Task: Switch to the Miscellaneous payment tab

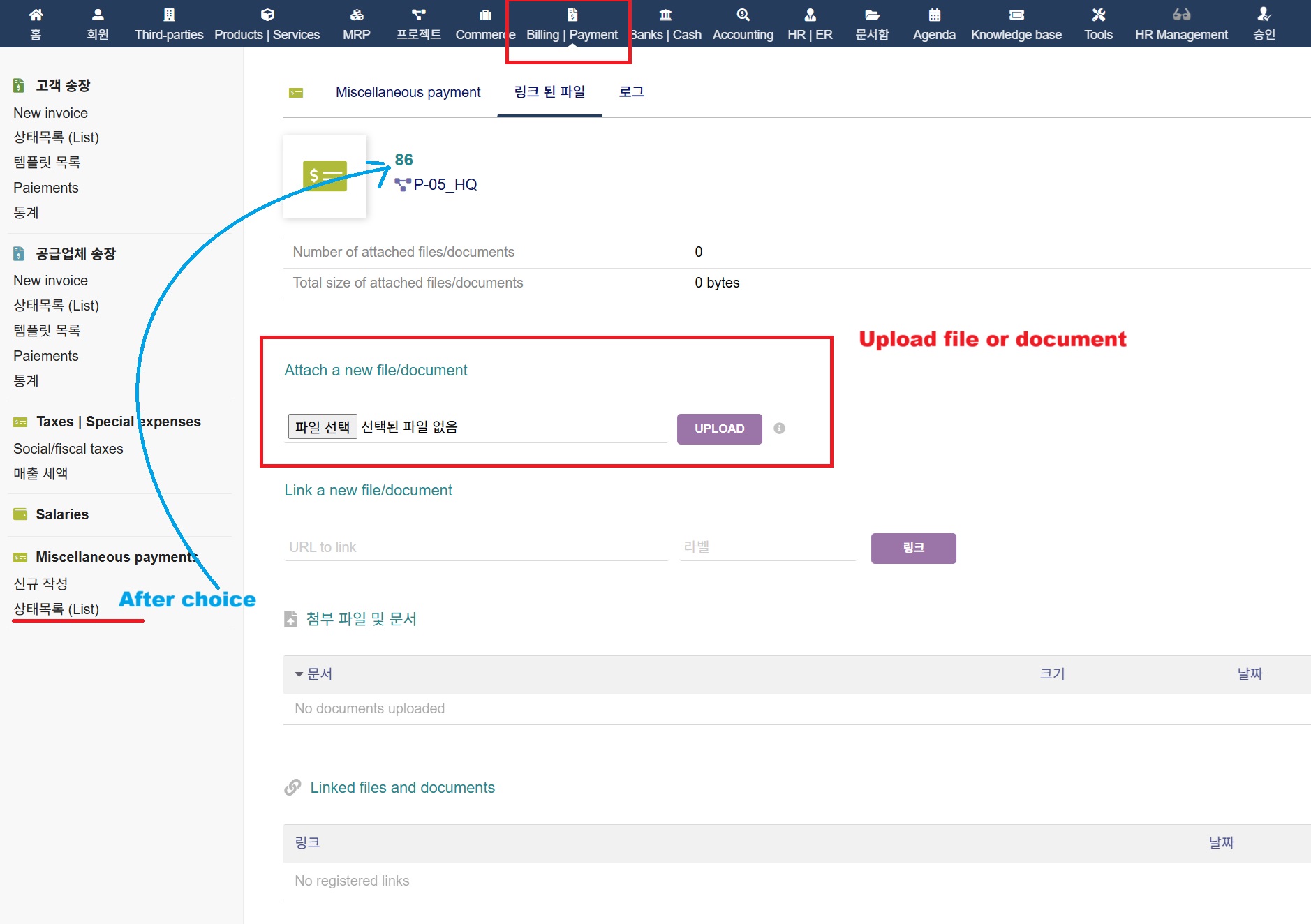Action: tap(408, 92)
